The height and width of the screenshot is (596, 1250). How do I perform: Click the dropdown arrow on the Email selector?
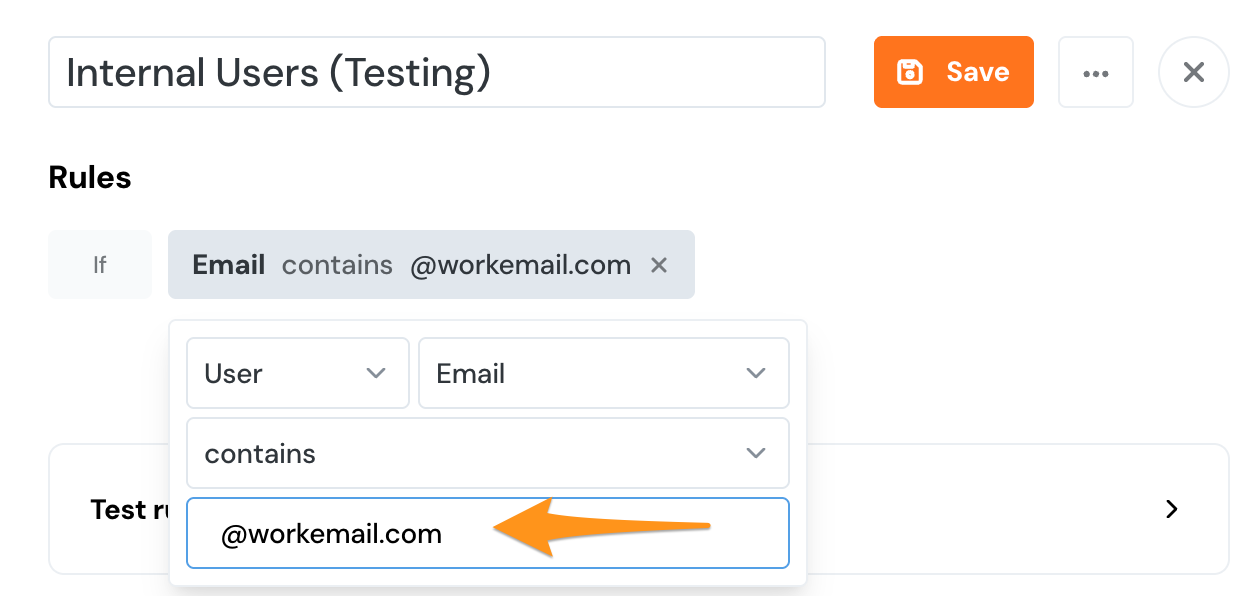[756, 373]
